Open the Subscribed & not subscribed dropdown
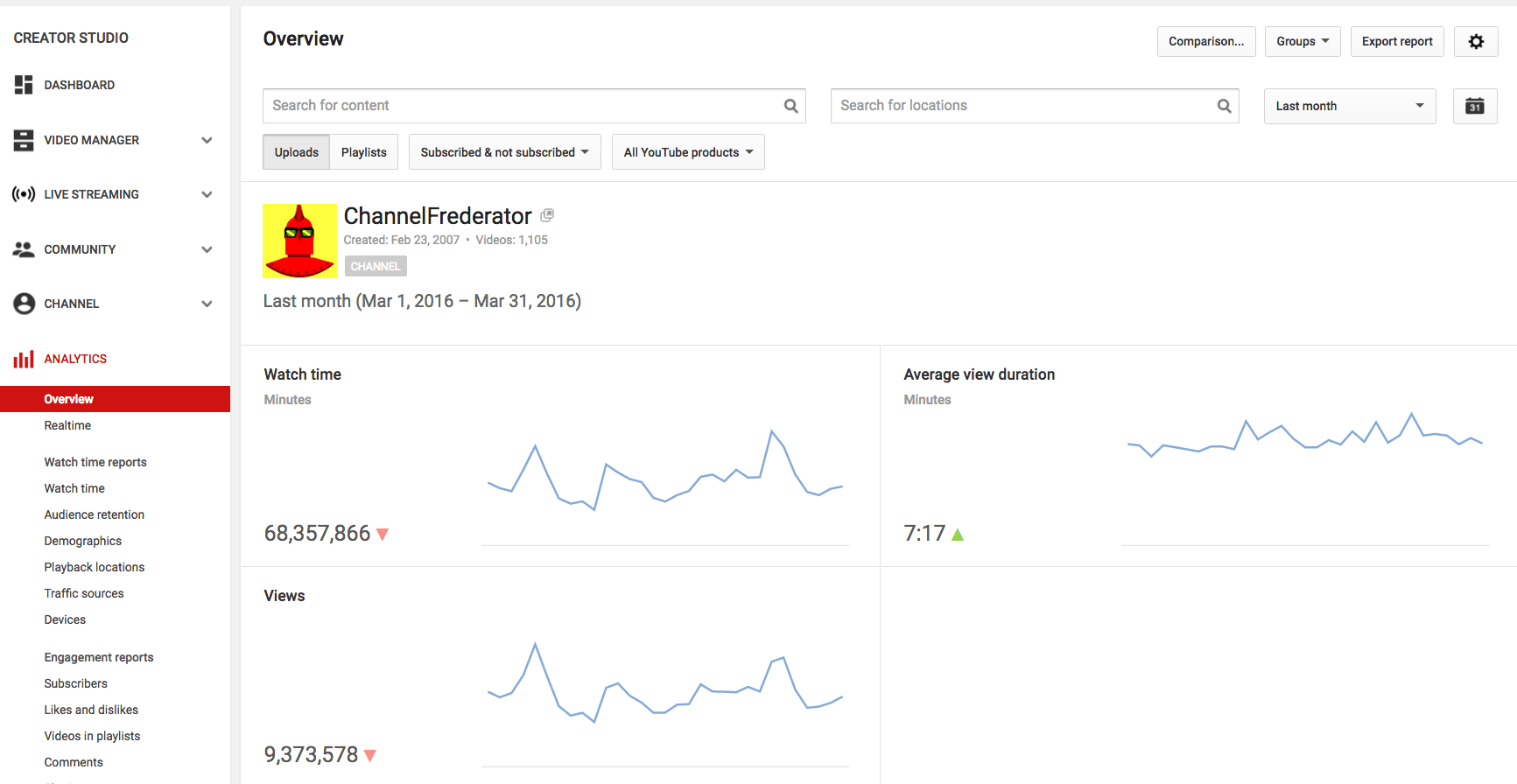The image size is (1517, 784). tap(505, 152)
